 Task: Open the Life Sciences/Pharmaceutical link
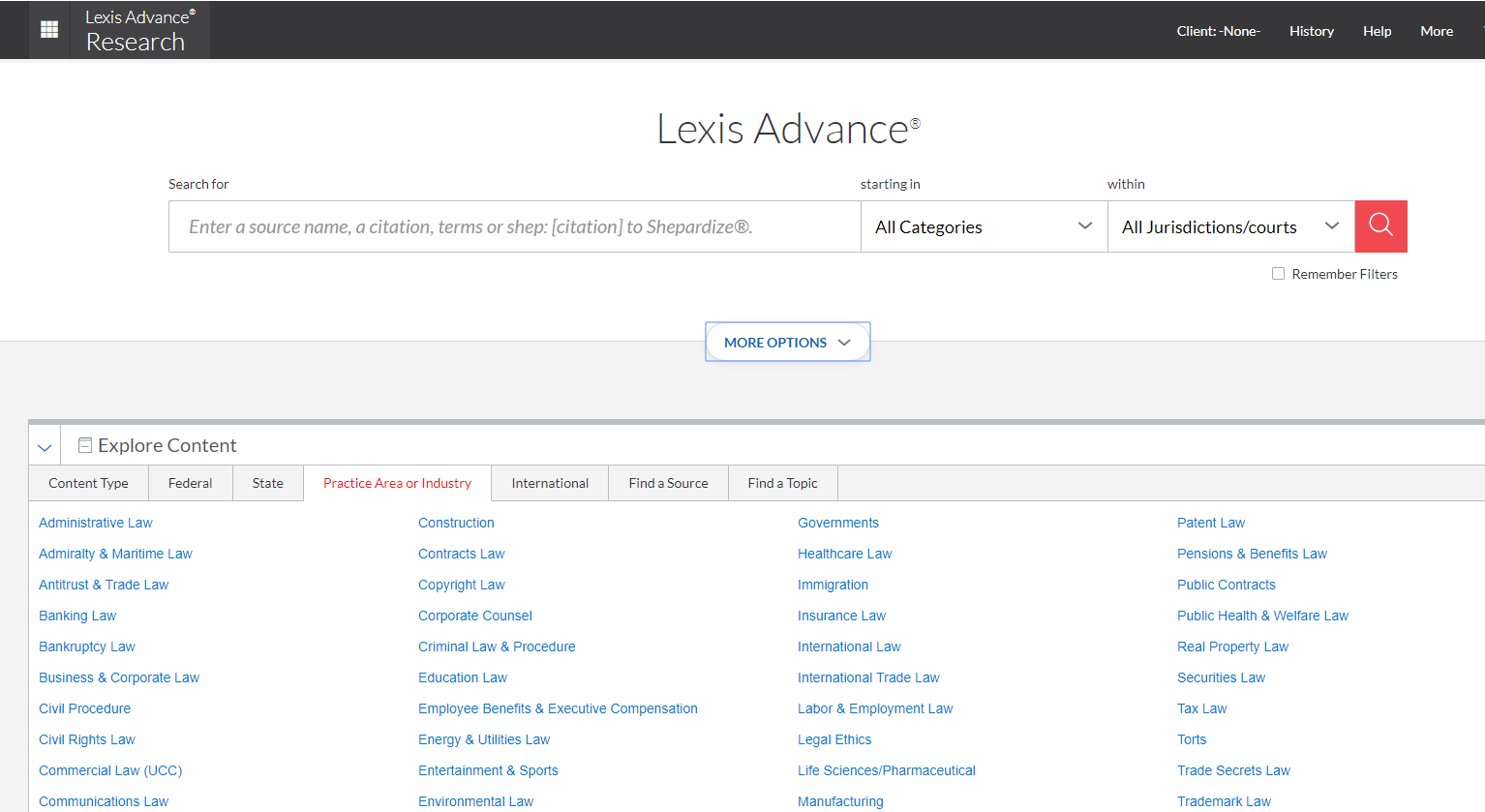pyautogui.click(x=887, y=770)
